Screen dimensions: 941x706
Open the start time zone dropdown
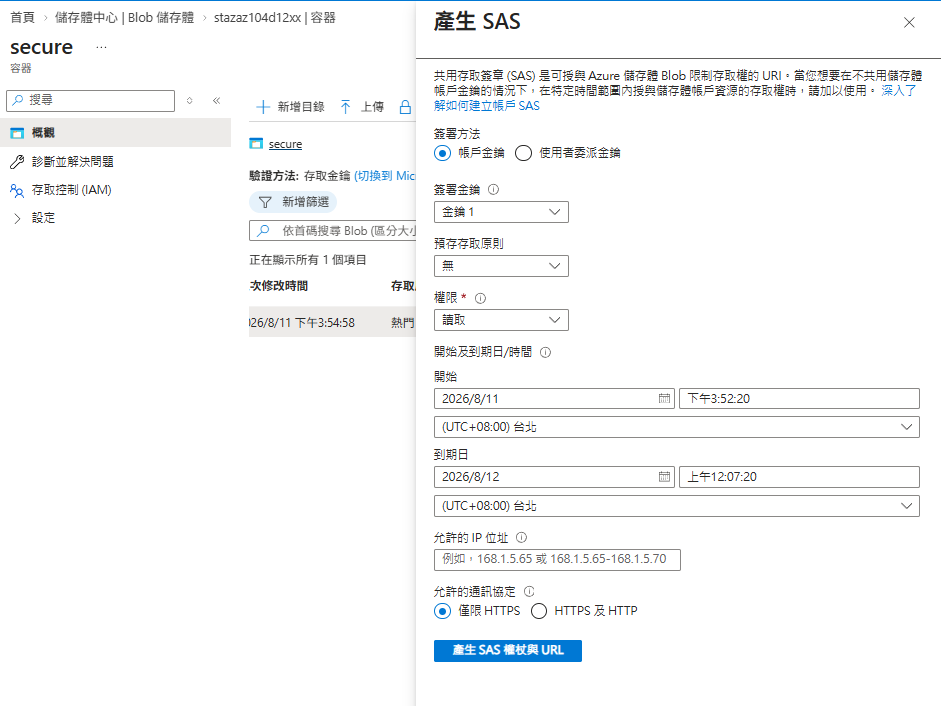click(676, 427)
